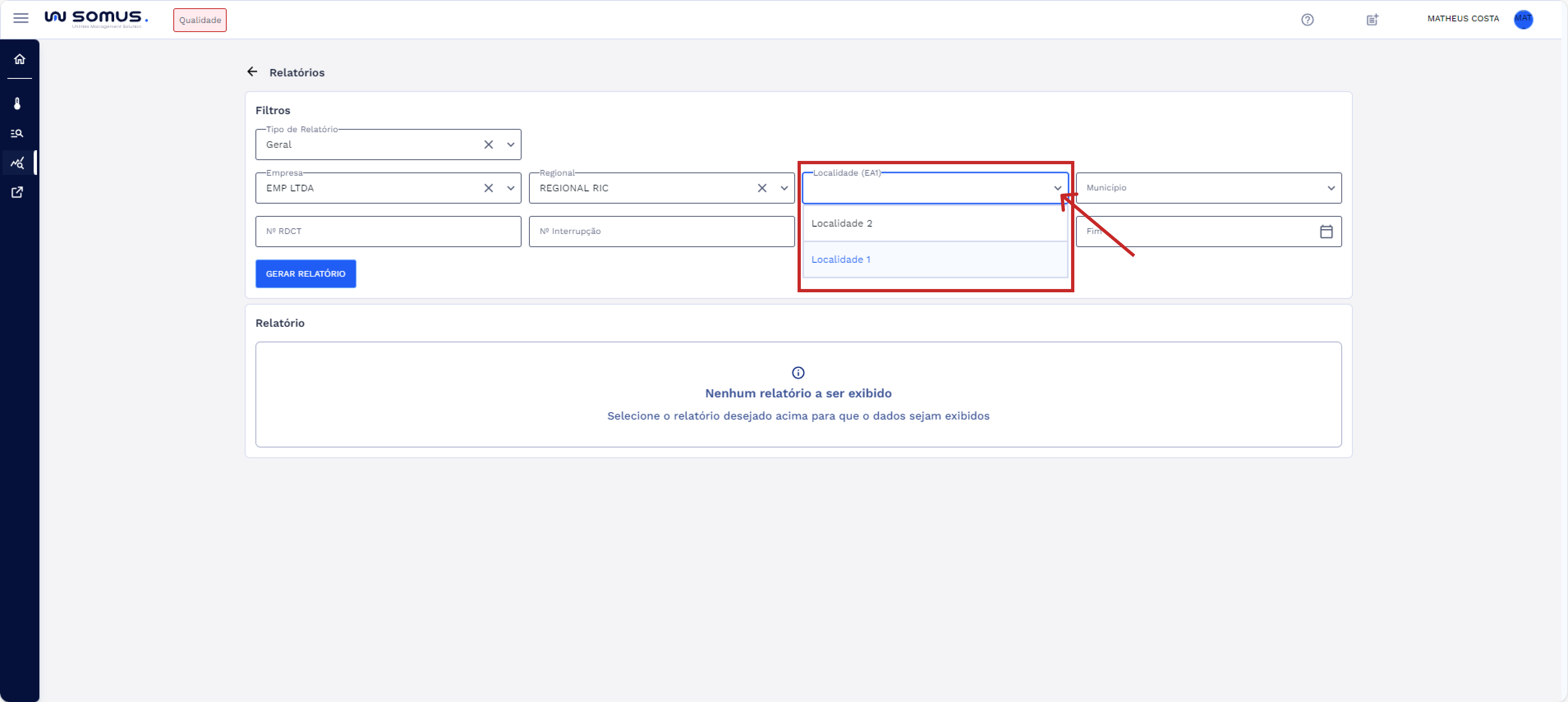Open the hamburger menu
The width and height of the screenshot is (1568, 702).
21,18
